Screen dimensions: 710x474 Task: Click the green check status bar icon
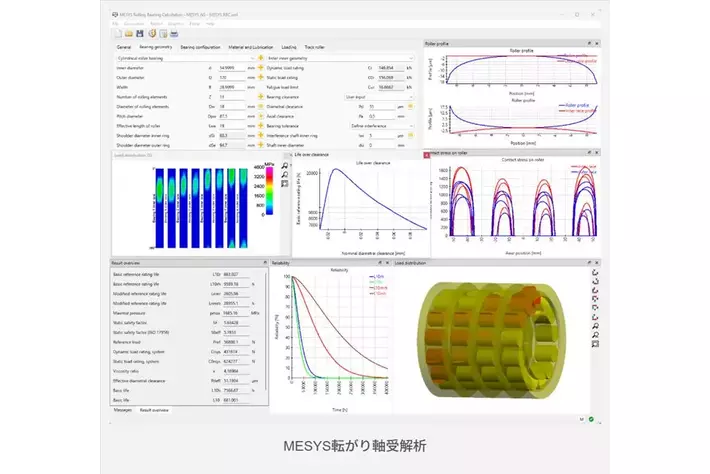tap(591, 419)
